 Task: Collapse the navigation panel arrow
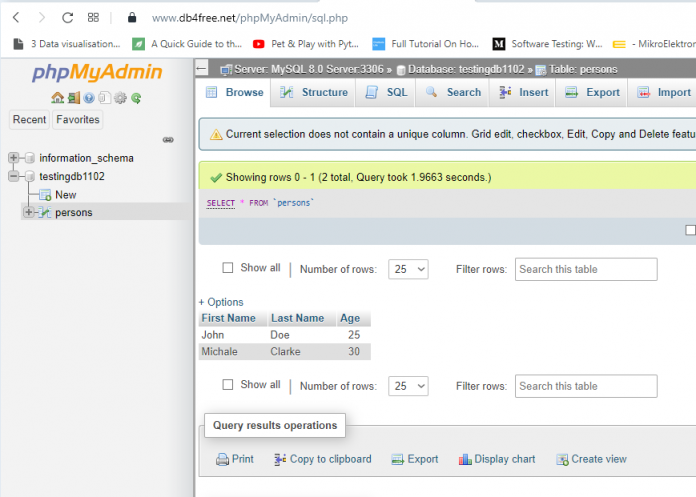[x=202, y=69]
